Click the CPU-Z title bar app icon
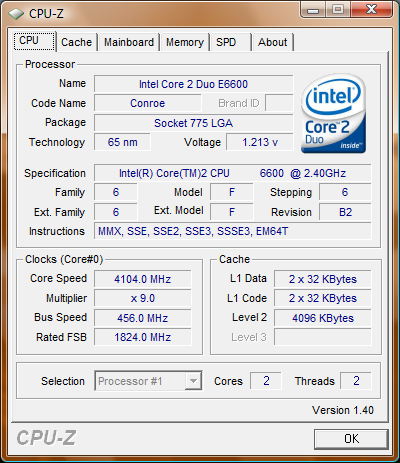This screenshot has height=463, width=400. tap(16, 14)
